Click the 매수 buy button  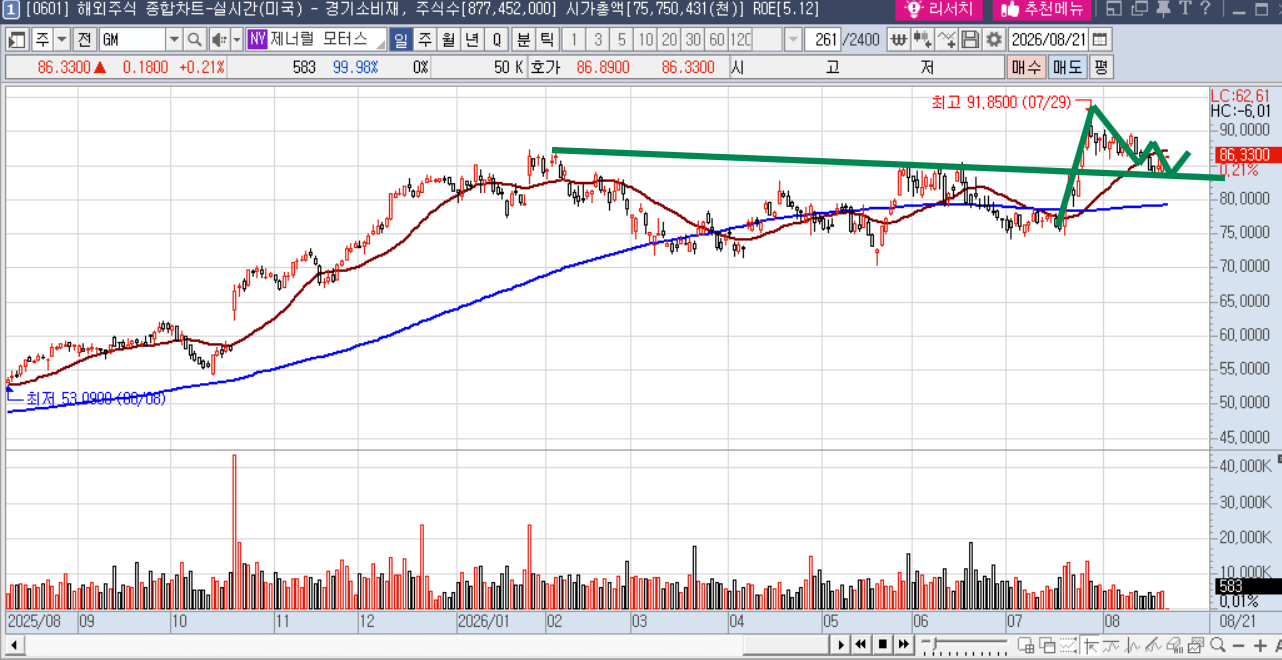[x=1026, y=68]
